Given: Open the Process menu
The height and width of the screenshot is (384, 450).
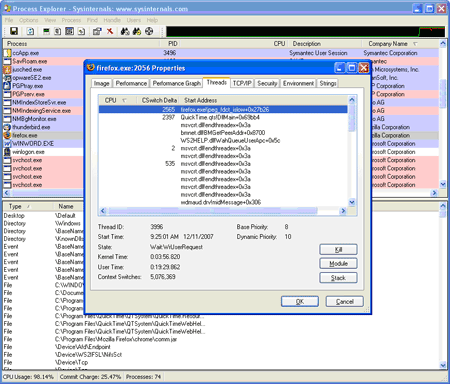Looking at the screenshot, I should (x=71, y=20).
